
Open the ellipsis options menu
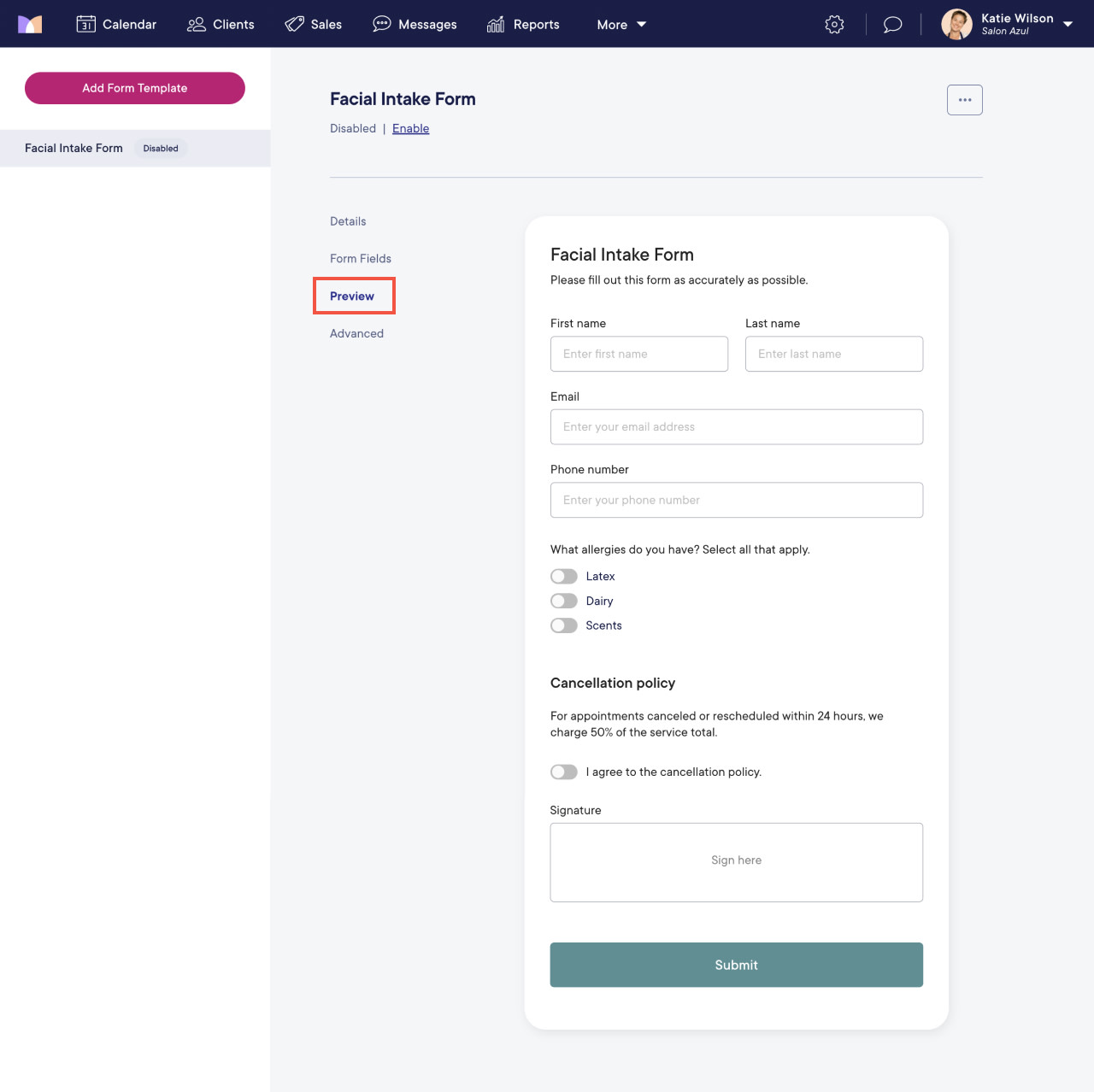click(964, 99)
